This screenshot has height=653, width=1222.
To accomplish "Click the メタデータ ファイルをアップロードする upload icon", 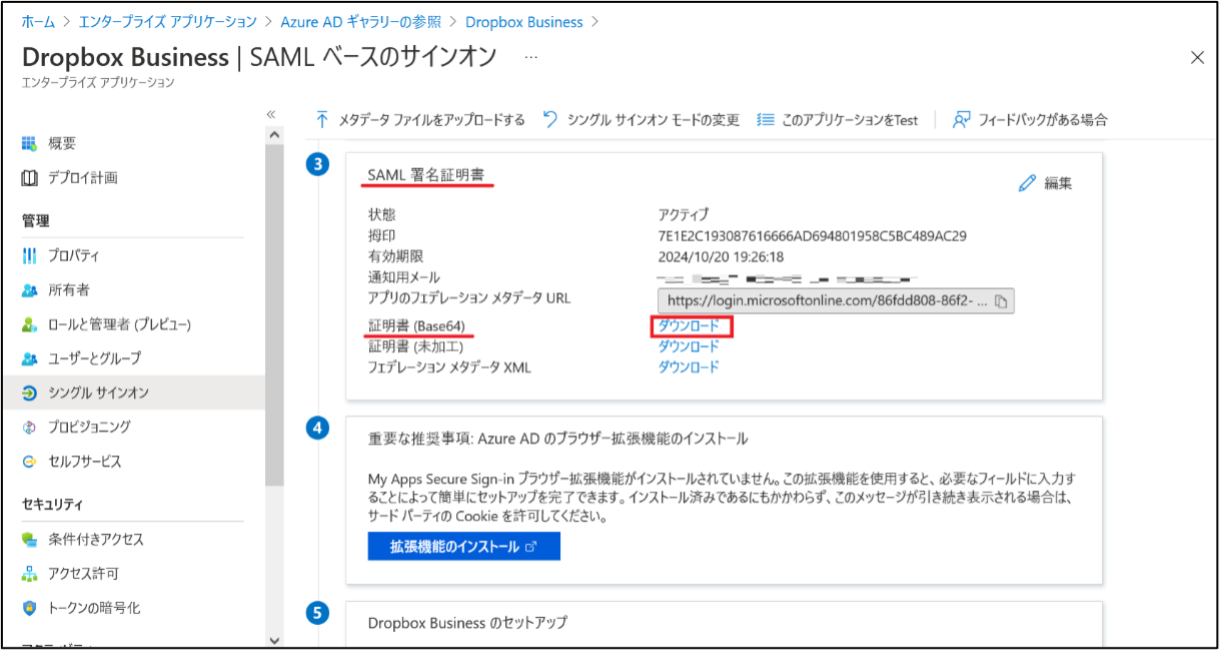I will click(322, 120).
